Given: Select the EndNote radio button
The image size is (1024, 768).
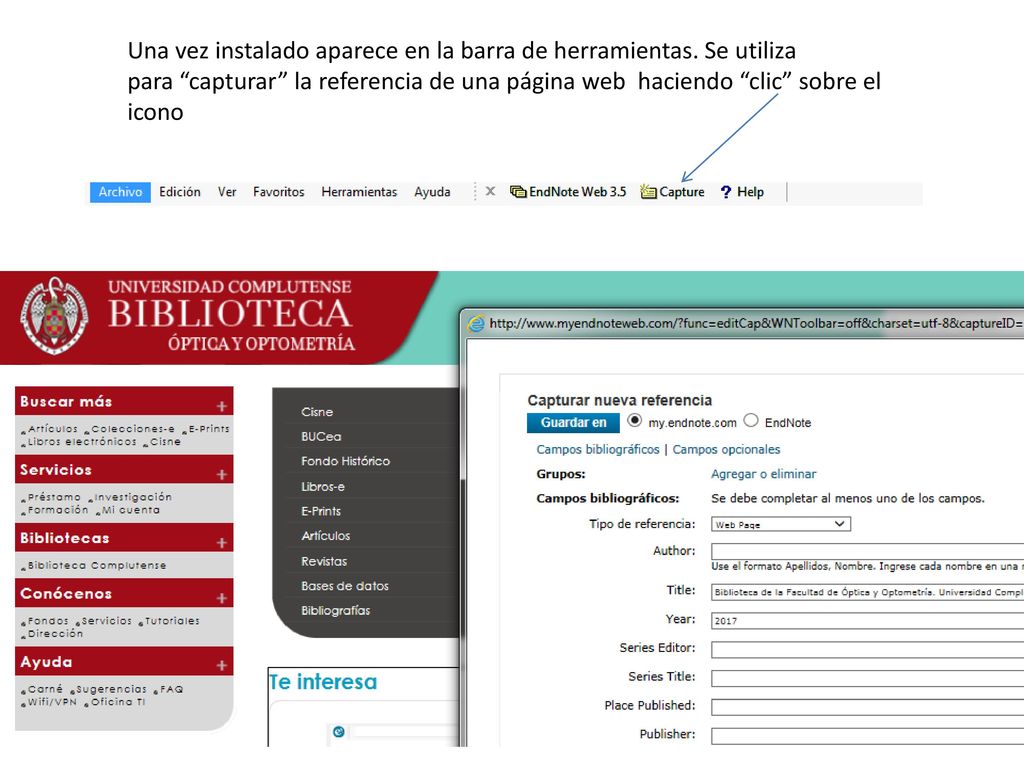Looking at the screenshot, I should (x=751, y=421).
